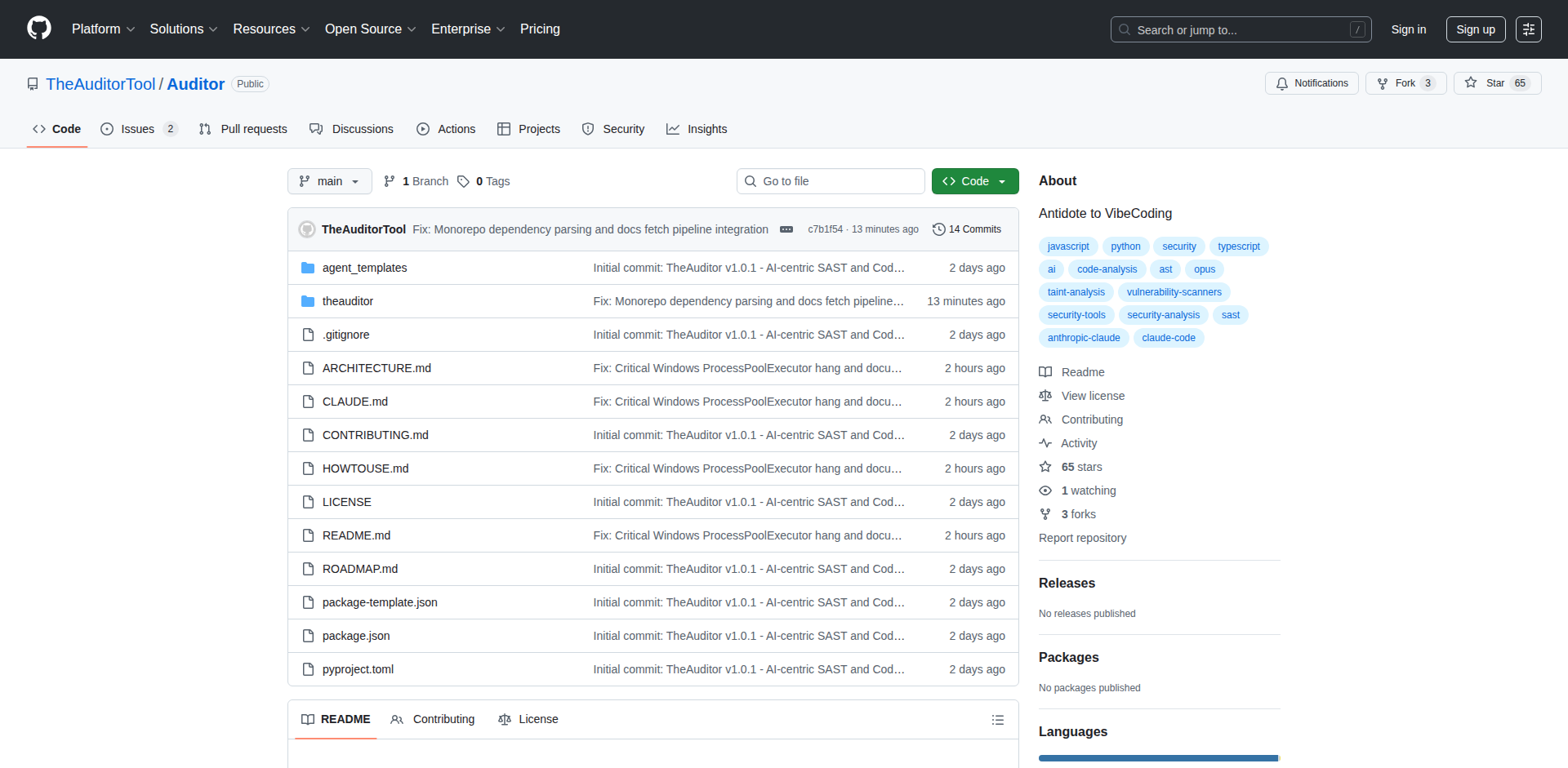
Task: Fork the Auditor repository
Action: pyautogui.click(x=1405, y=83)
